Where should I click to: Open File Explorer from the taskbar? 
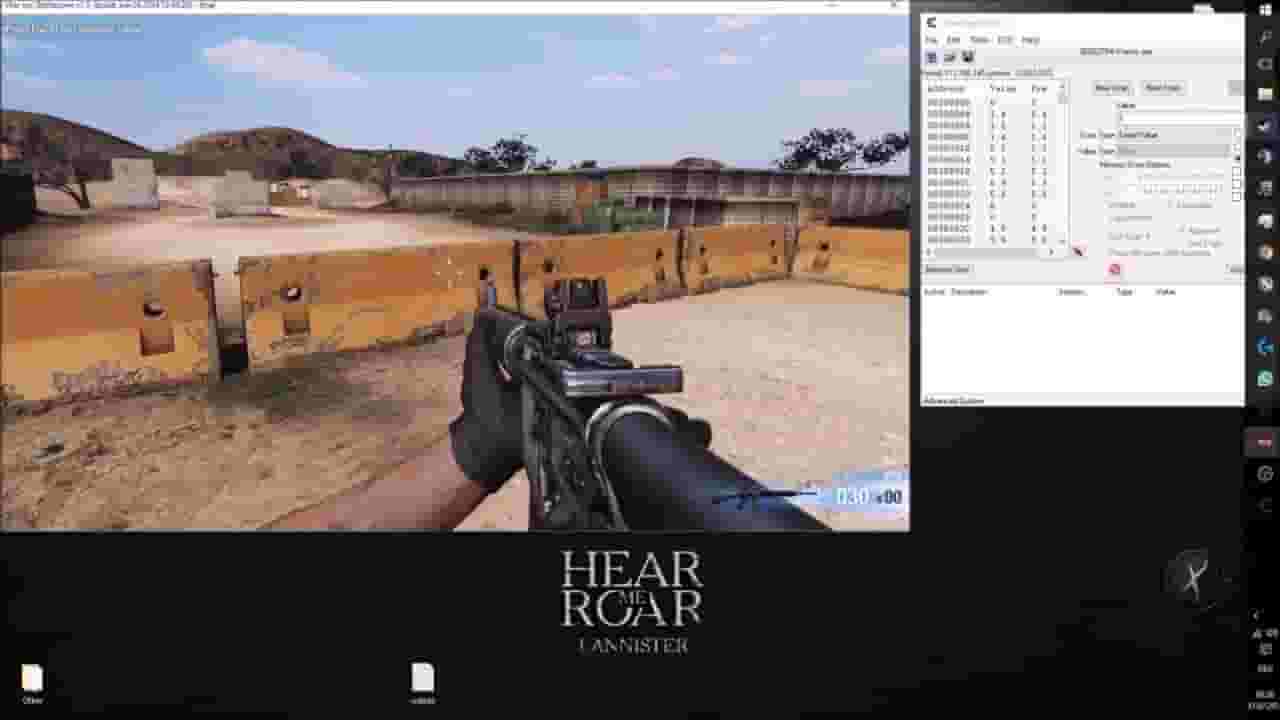(x=1265, y=94)
